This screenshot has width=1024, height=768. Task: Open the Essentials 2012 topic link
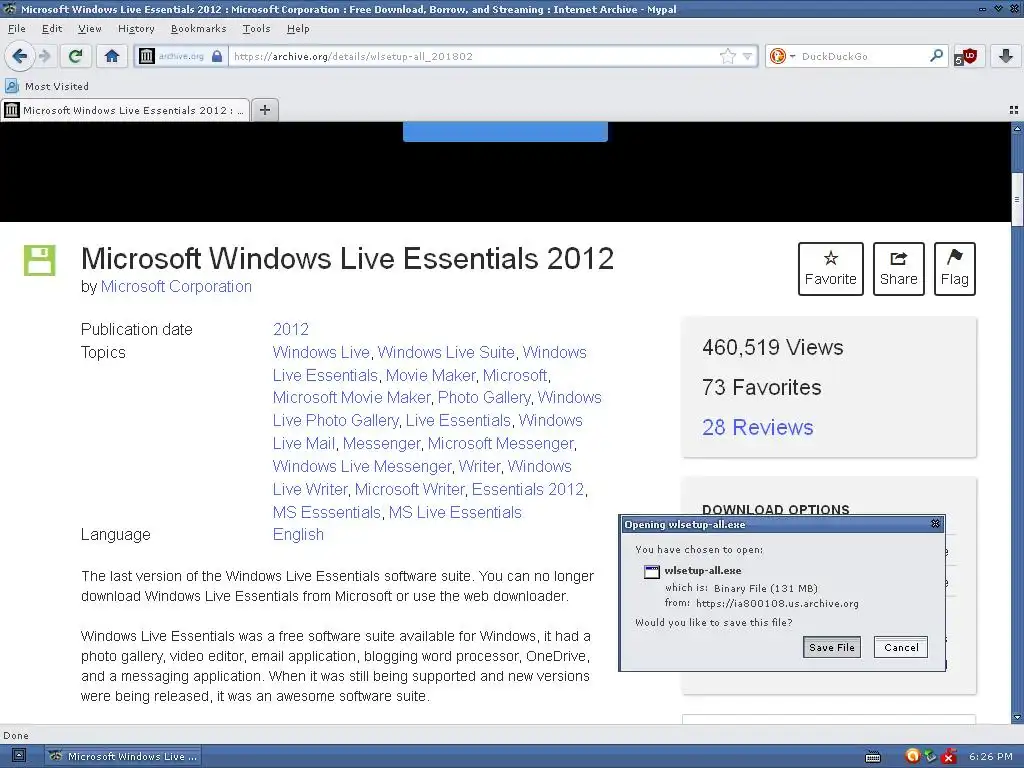coord(528,489)
